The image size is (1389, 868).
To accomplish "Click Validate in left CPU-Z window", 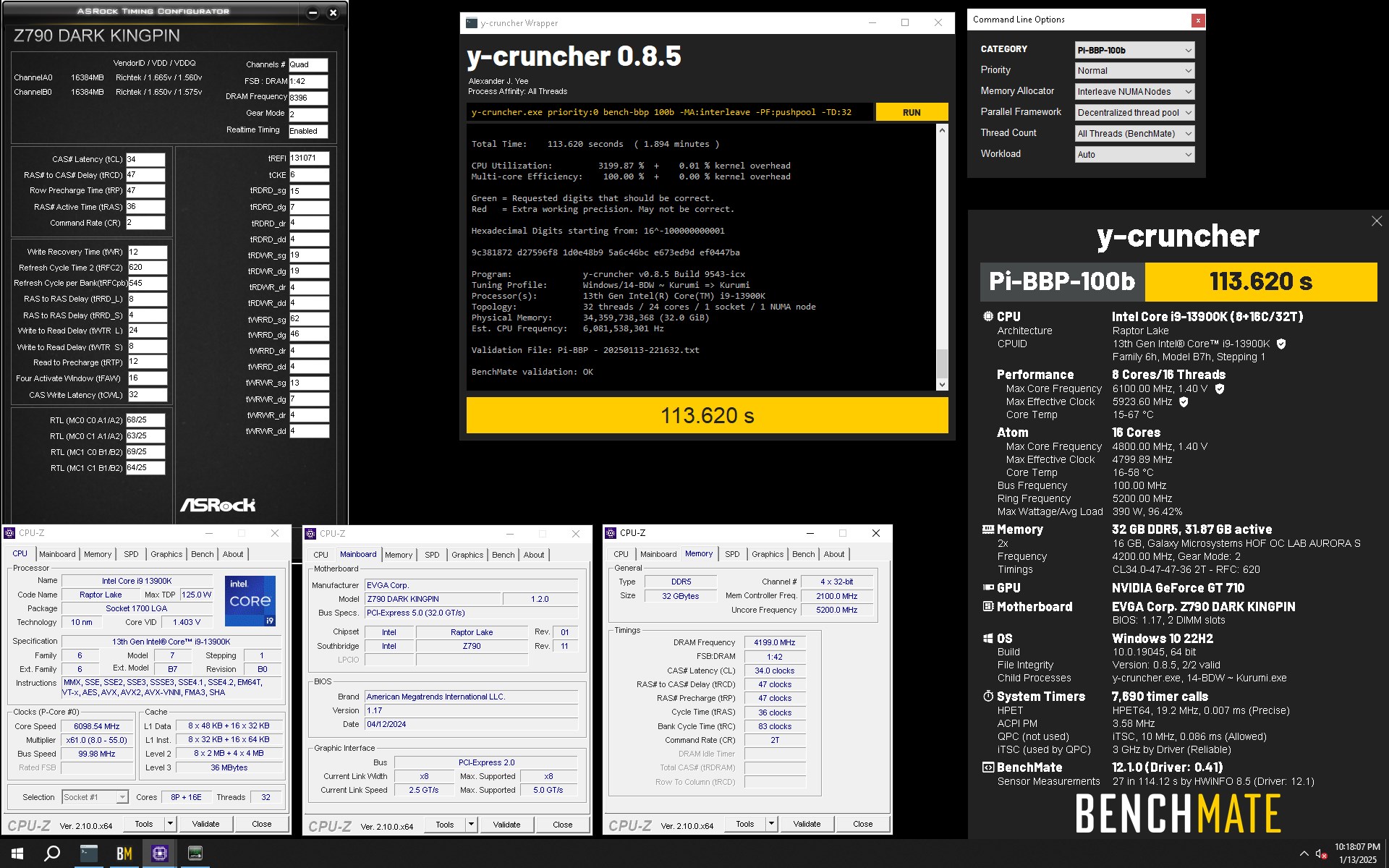I will click(x=205, y=824).
